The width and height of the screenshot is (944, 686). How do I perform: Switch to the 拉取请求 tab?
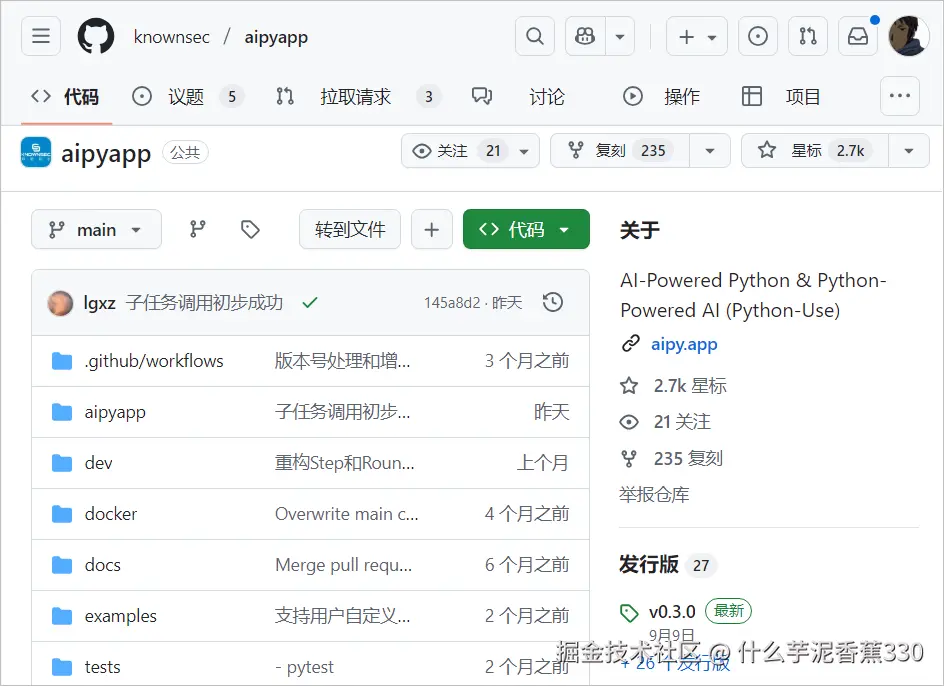click(x=358, y=96)
